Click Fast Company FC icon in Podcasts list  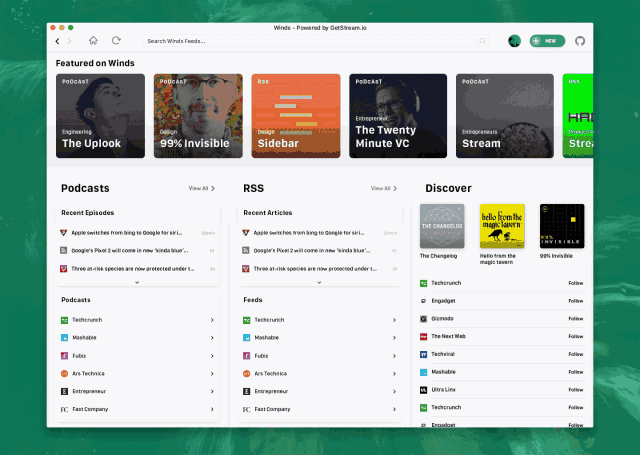(x=64, y=409)
